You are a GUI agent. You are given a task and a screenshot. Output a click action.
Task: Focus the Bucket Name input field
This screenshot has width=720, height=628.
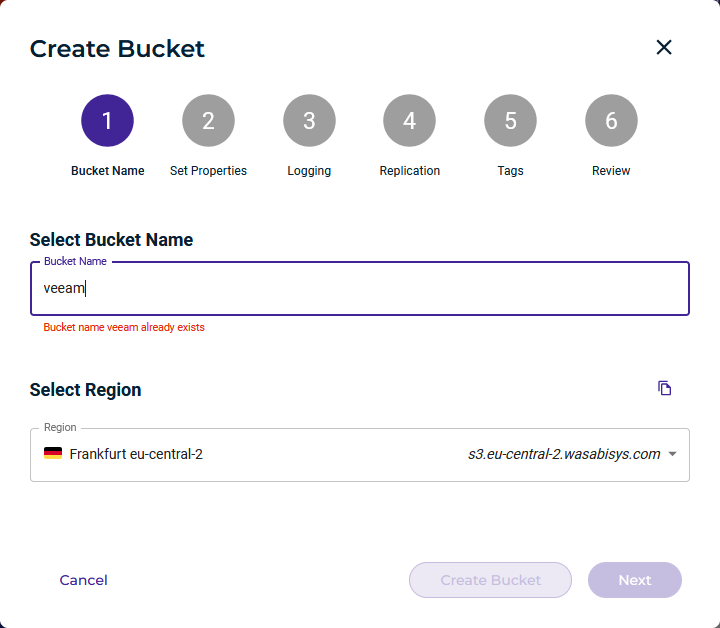pyautogui.click(x=360, y=288)
